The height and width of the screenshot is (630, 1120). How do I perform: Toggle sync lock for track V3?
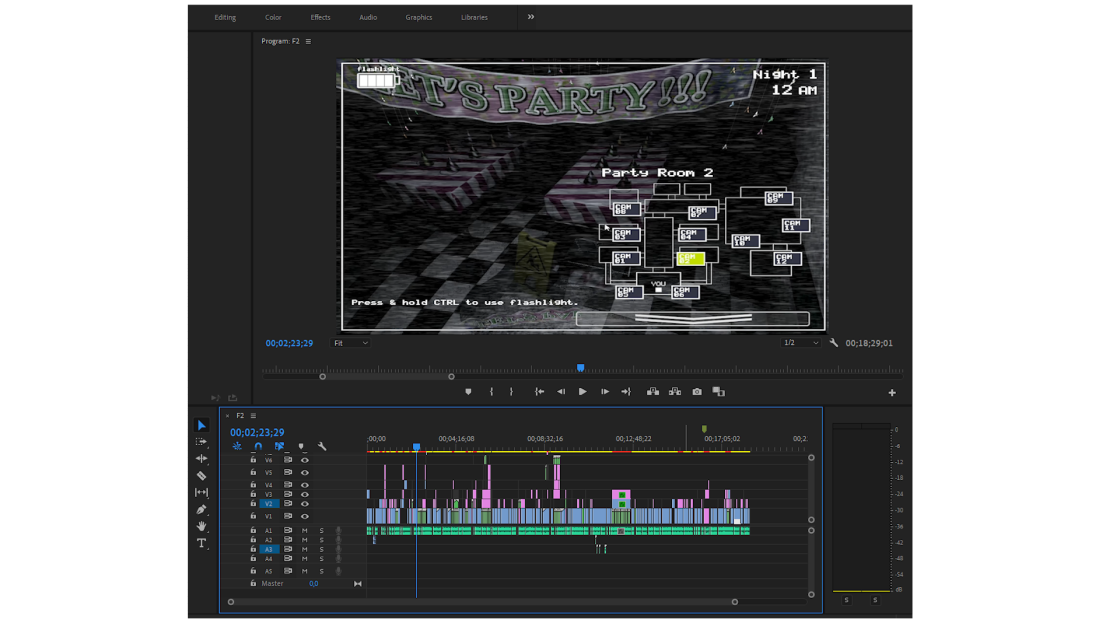tap(288, 494)
